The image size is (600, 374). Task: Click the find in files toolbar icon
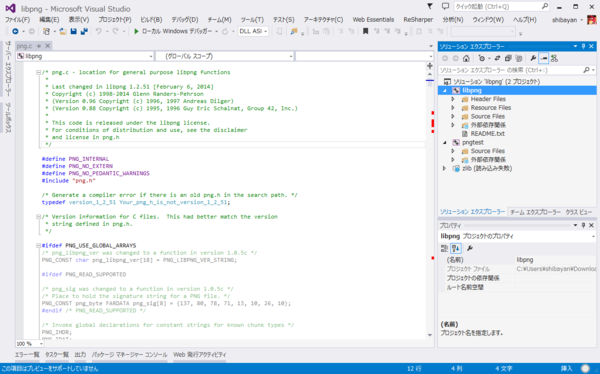pyautogui.click(x=294, y=31)
